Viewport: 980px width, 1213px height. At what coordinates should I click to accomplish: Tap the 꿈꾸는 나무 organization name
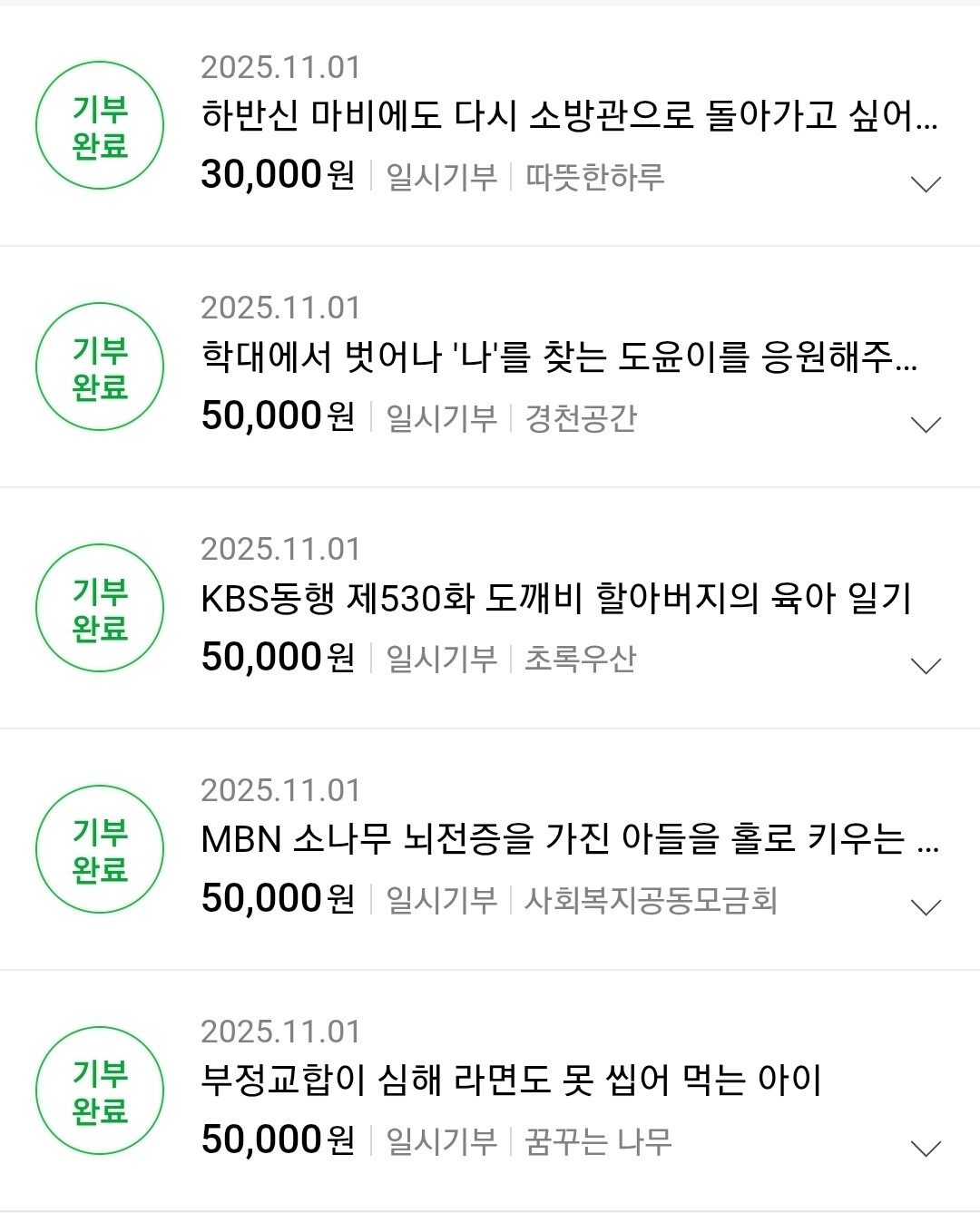coord(598,1142)
